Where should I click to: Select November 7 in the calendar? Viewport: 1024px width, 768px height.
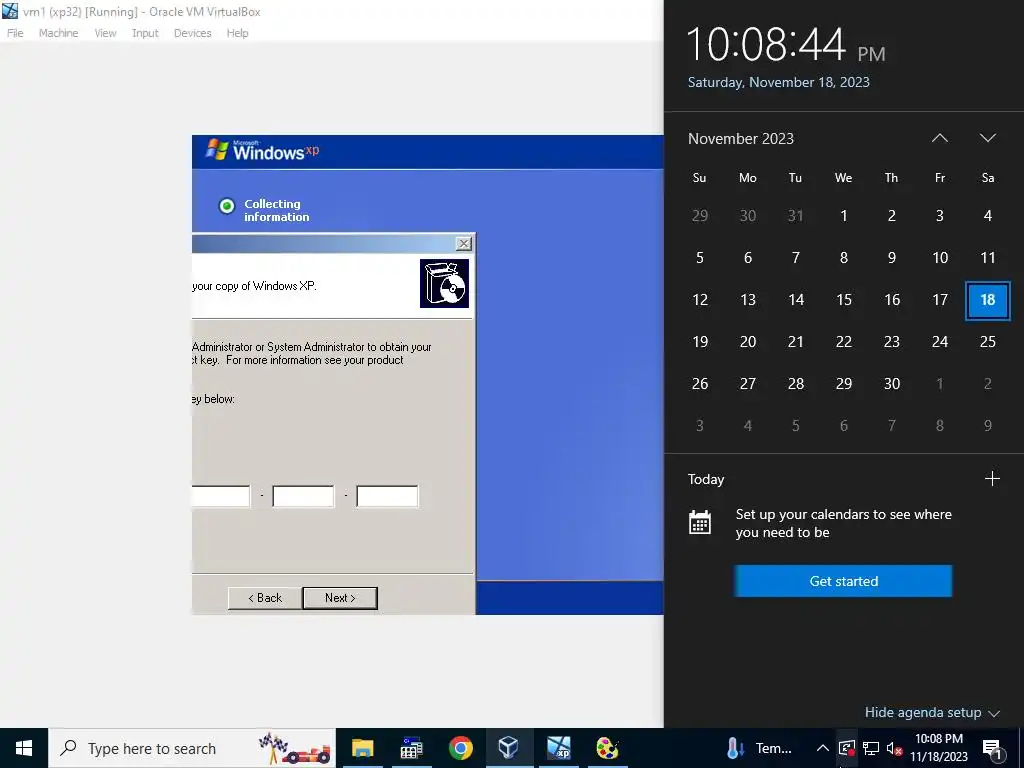pos(795,258)
